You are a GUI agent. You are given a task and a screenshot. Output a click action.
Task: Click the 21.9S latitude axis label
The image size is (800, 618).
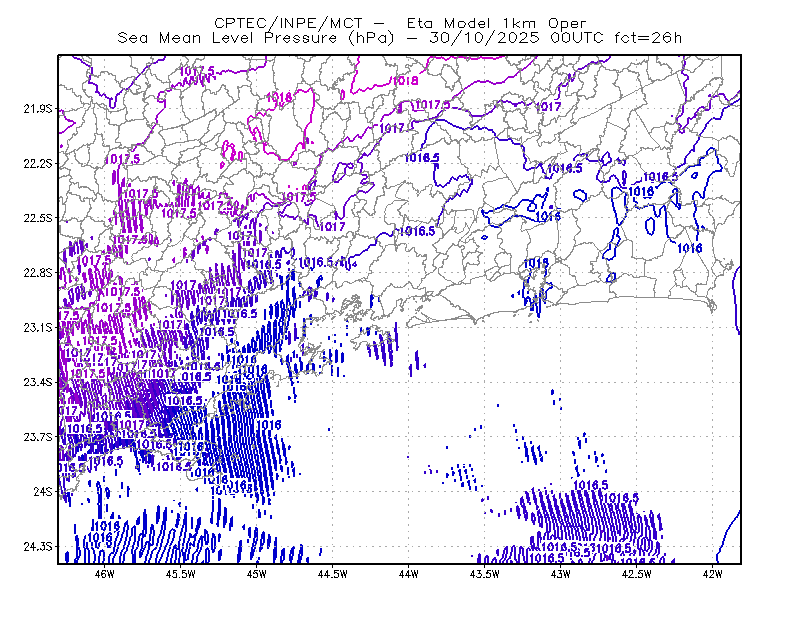pyautogui.click(x=38, y=109)
